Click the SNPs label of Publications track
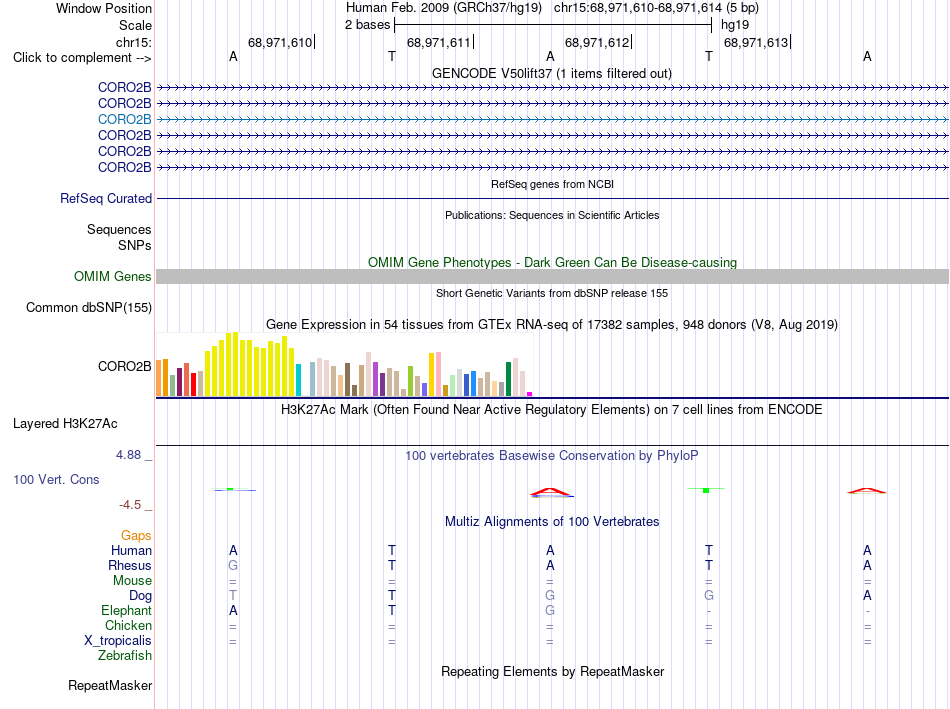The image size is (950, 709). [135, 245]
